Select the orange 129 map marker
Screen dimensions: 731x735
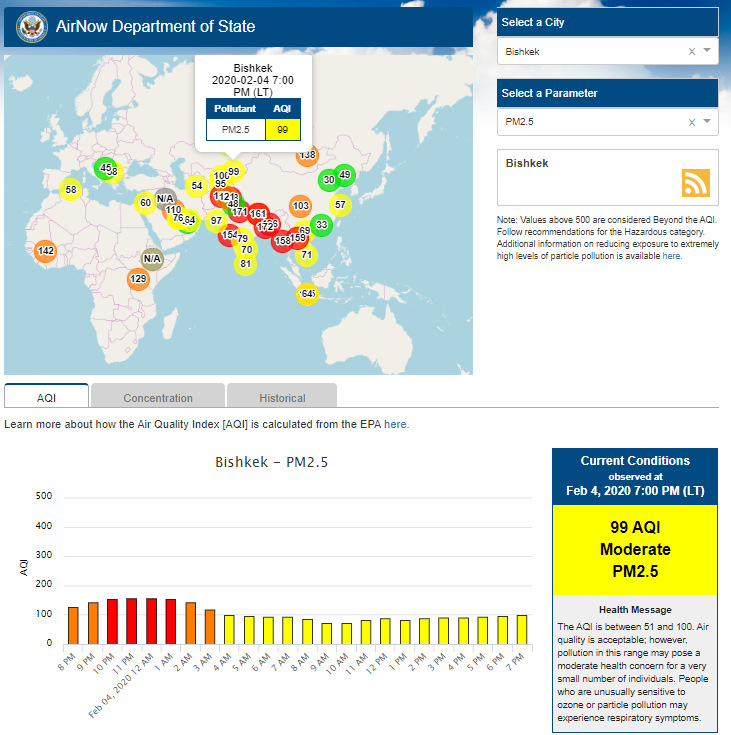138,279
